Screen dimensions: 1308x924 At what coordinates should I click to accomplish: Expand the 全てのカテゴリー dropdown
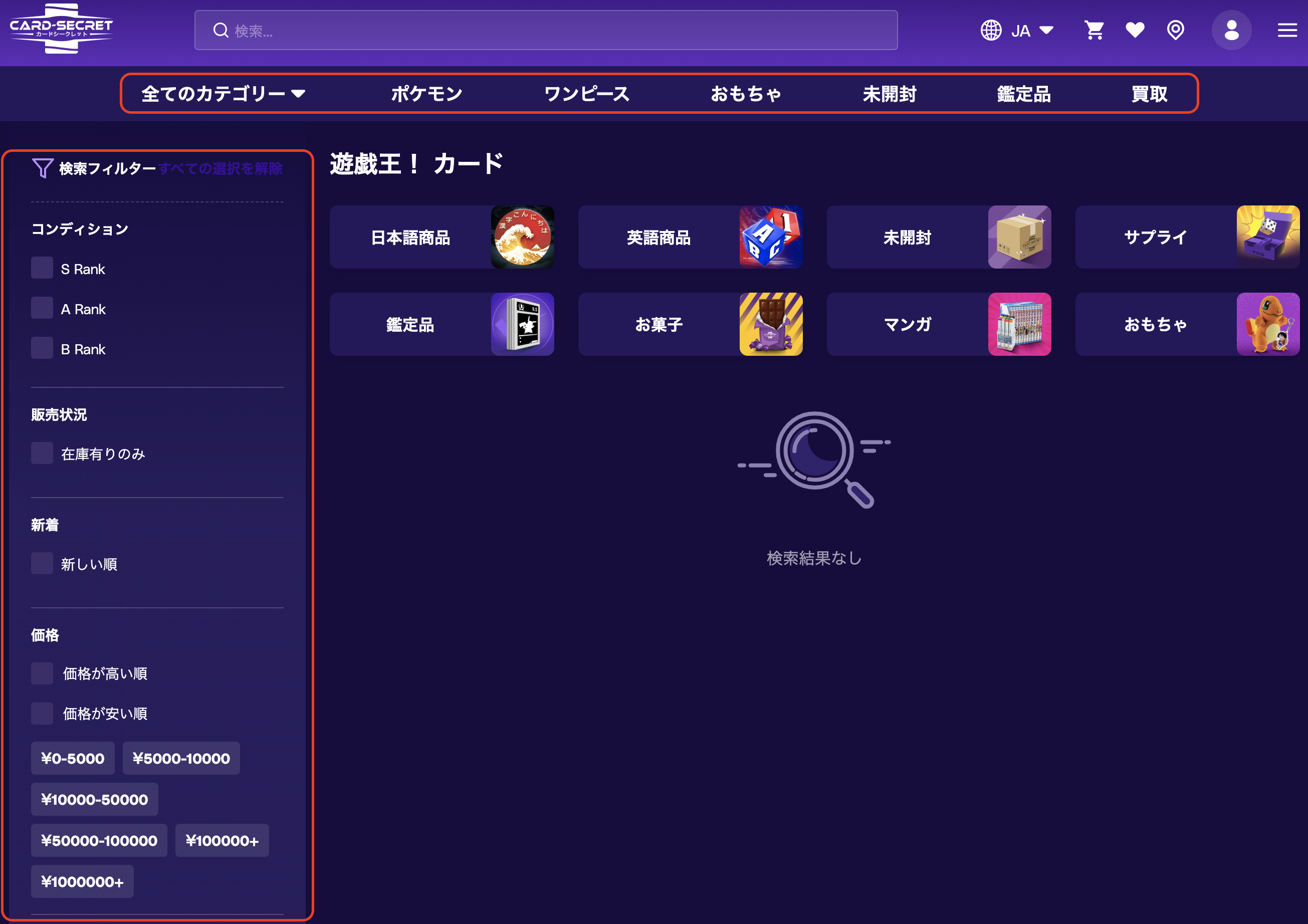pyautogui.click(x=224, y=93)
